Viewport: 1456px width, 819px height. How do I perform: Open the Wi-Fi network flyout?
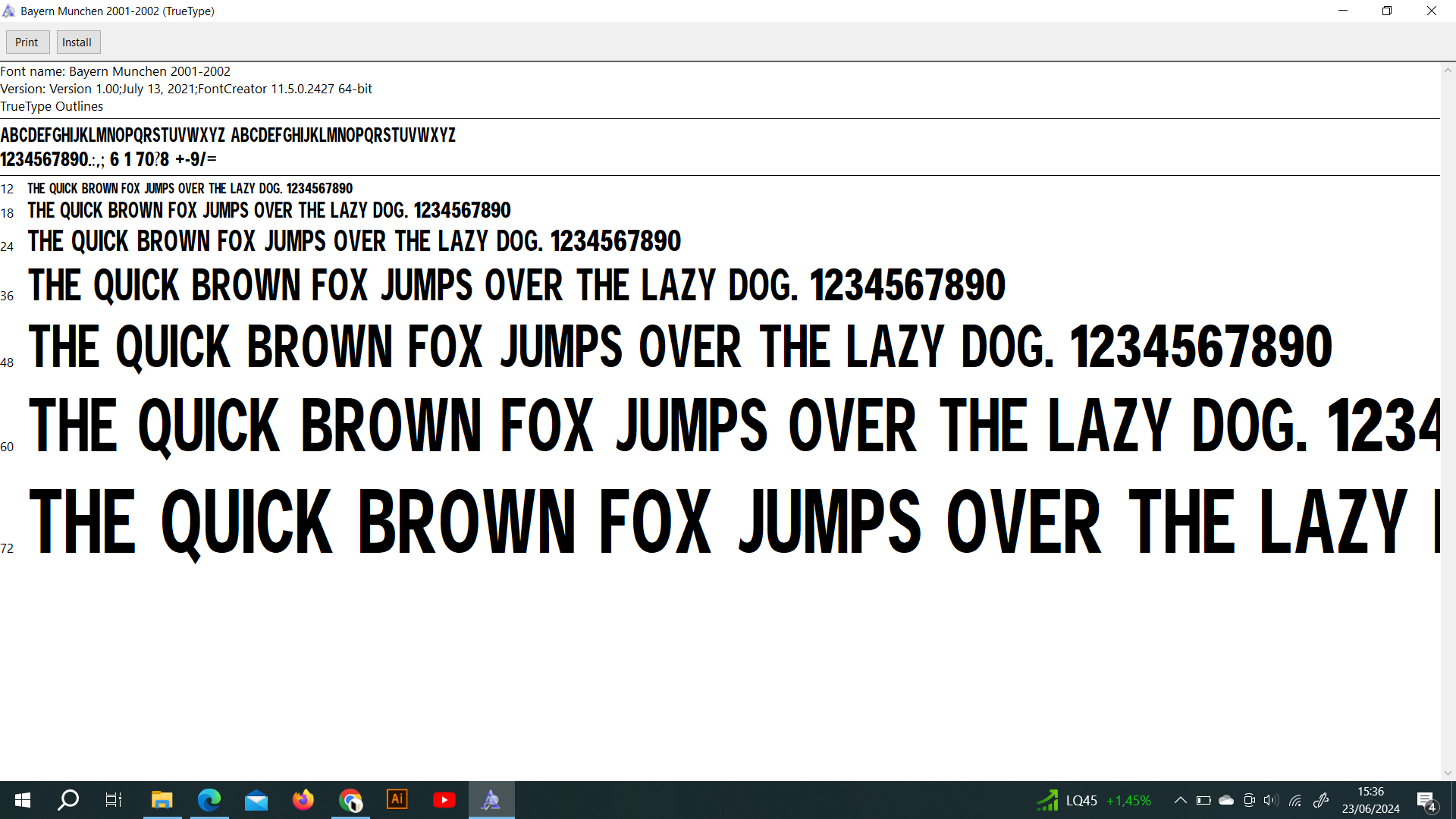[1295, 800]
